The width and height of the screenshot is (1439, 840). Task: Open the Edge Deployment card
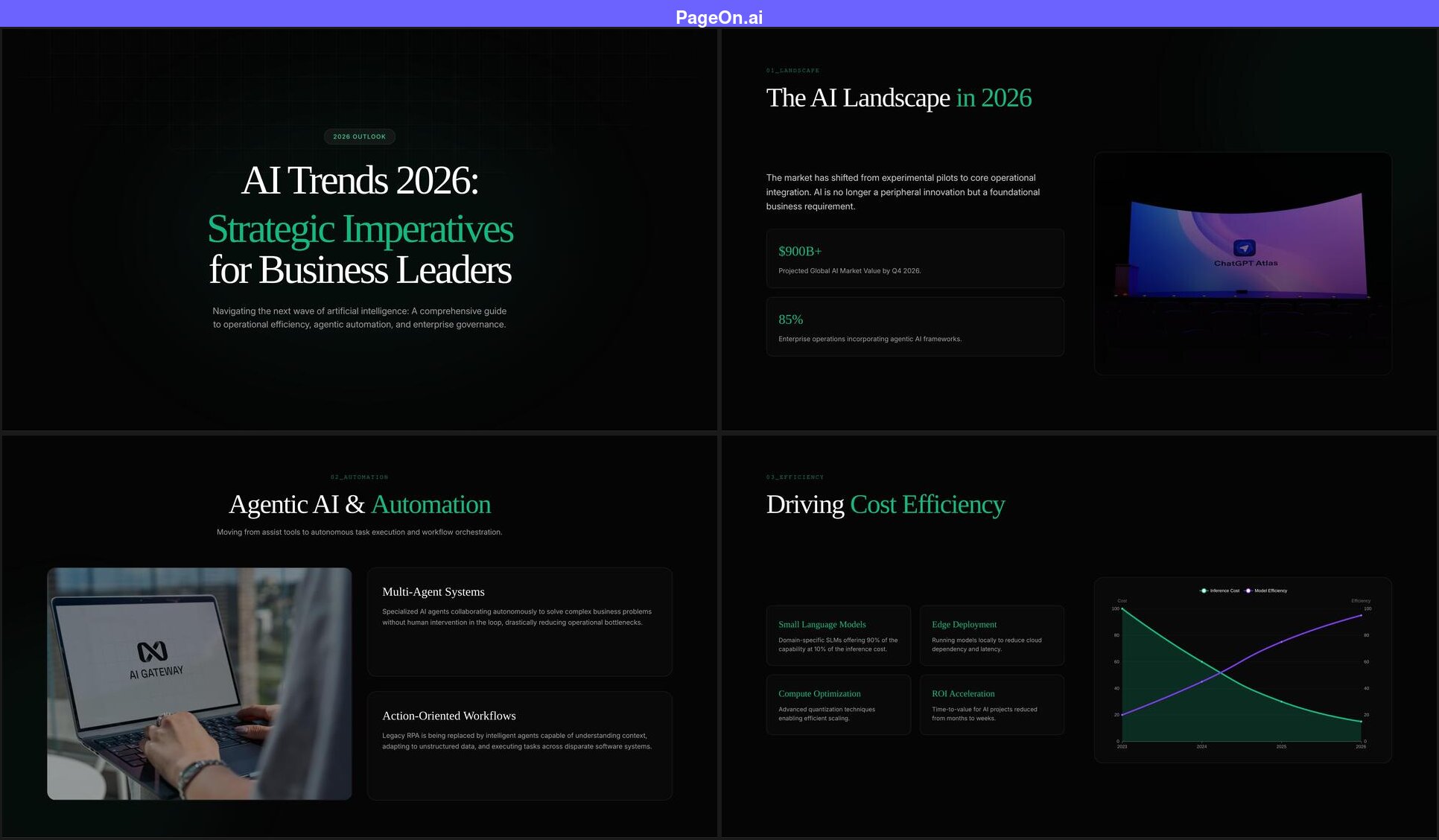coord(992,636)
